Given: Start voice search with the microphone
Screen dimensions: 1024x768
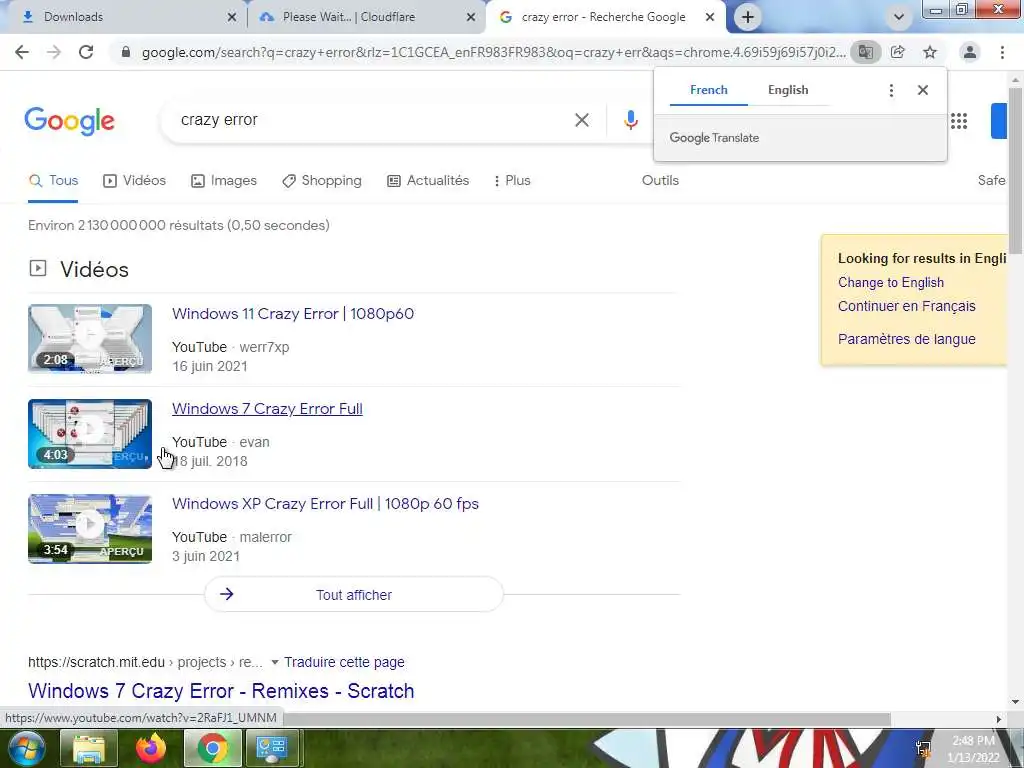Looking at the screenshot, I should click(x=630, y=120).
